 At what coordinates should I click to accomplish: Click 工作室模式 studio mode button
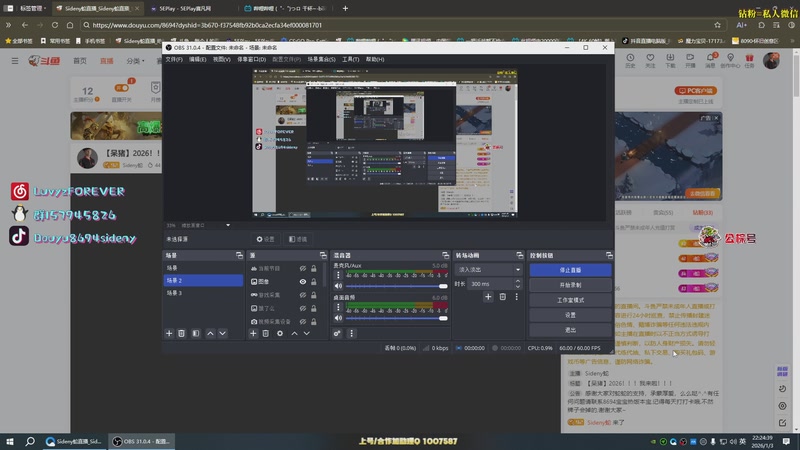570,300
